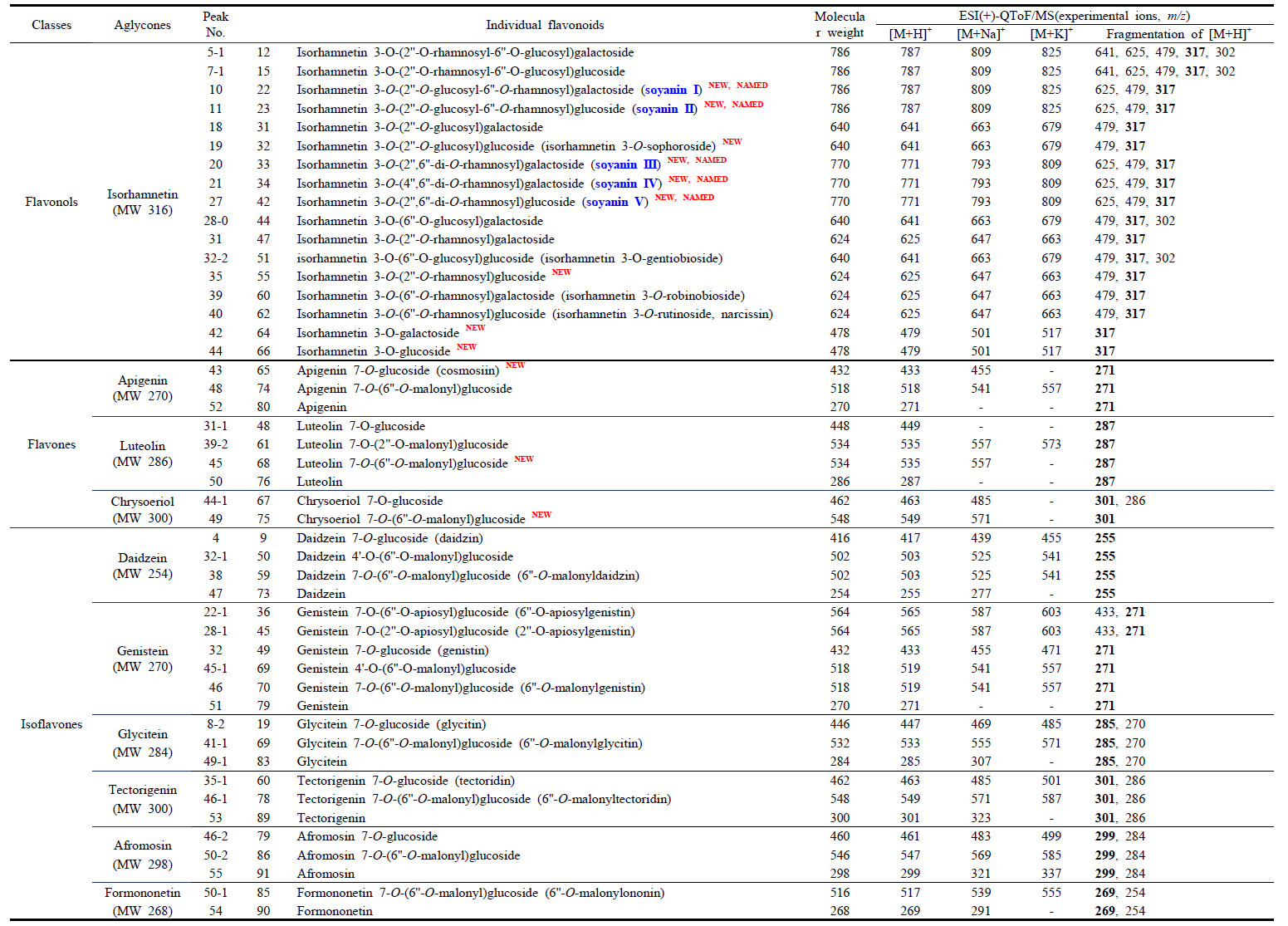1288x926 pixels.
Task: Select the 'Flavones' class label
Action: click(51, 444)
